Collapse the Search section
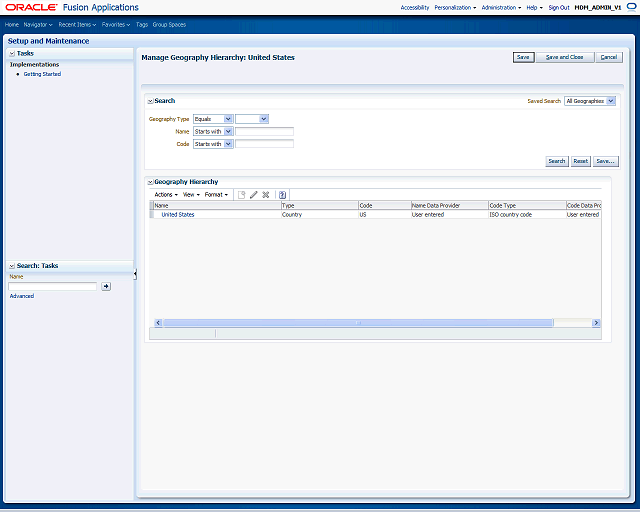 click(x=150, y=101)
